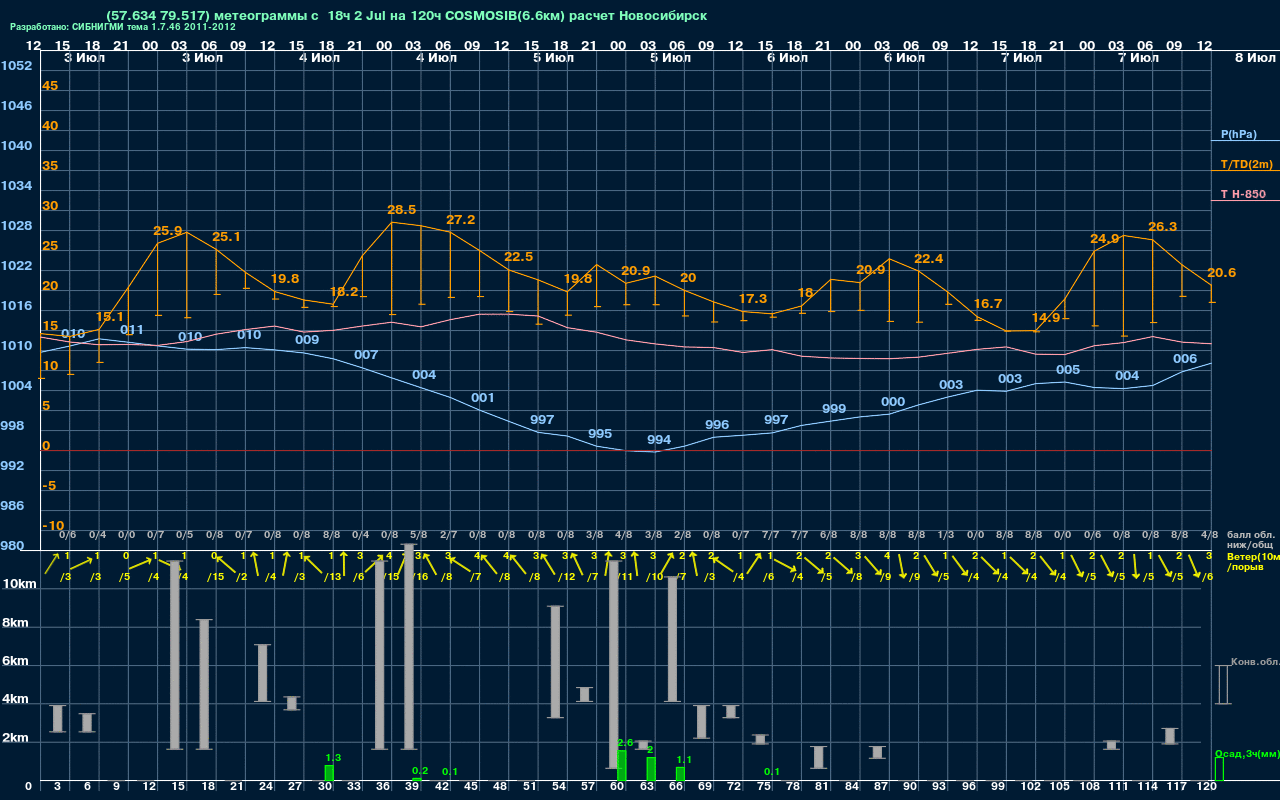
Task: Click the pressure label '009'
Action: tap(307, 340)
